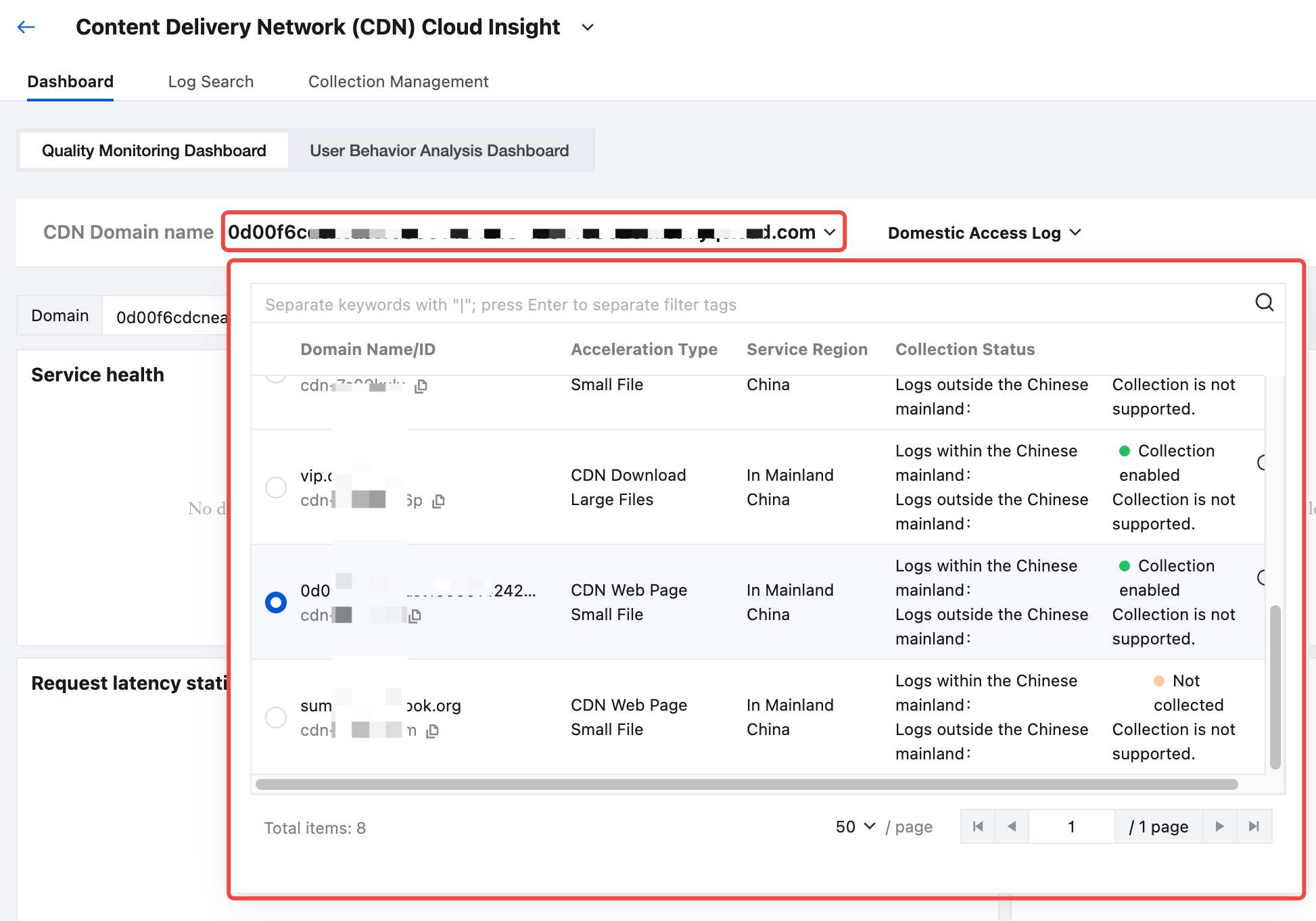This screenshot has height=921, width=1316.
Task: Click the back arrow icon
Action: point(26,27)
